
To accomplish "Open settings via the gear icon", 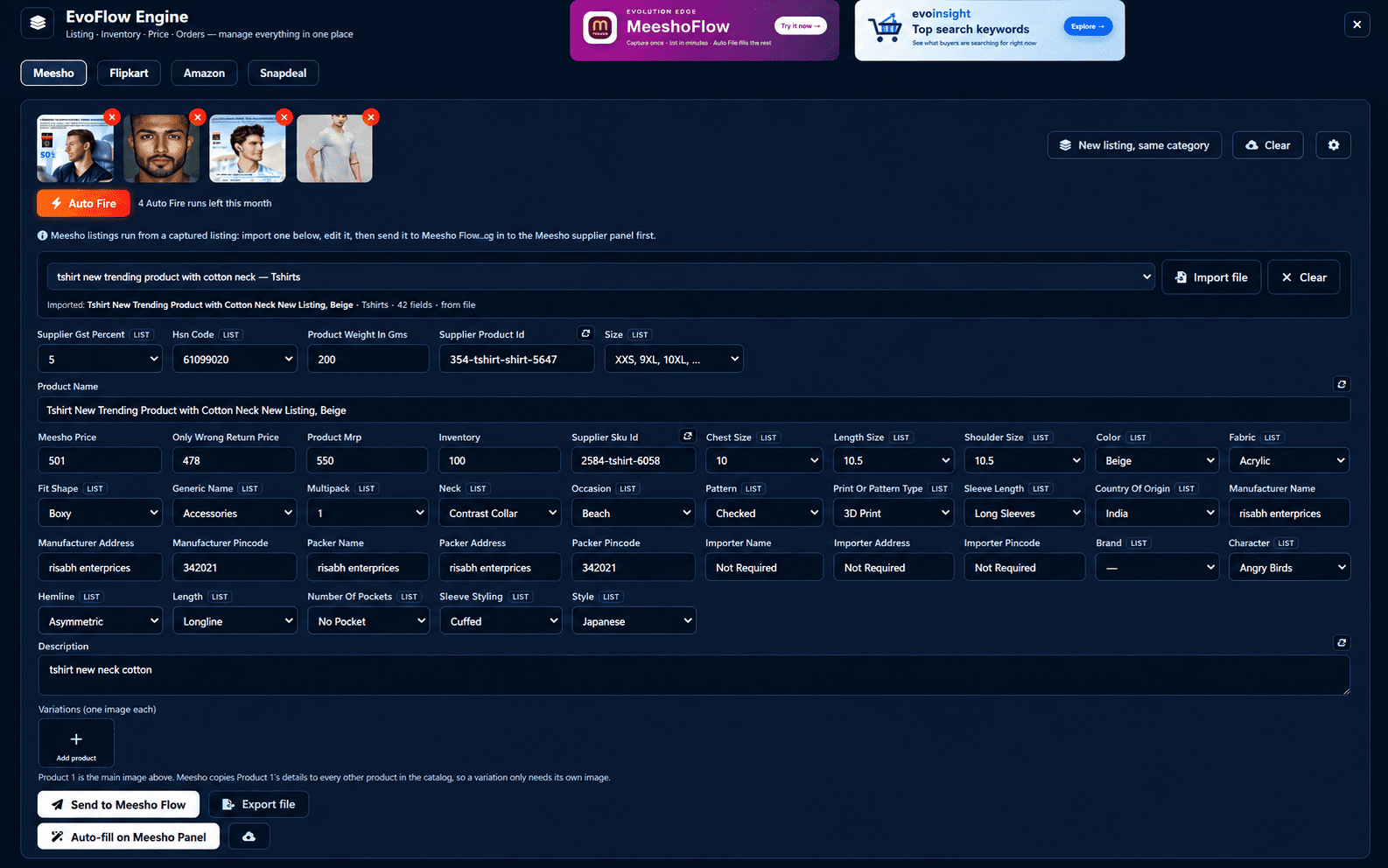I will pyautogui.click(x=1333, y=145).
